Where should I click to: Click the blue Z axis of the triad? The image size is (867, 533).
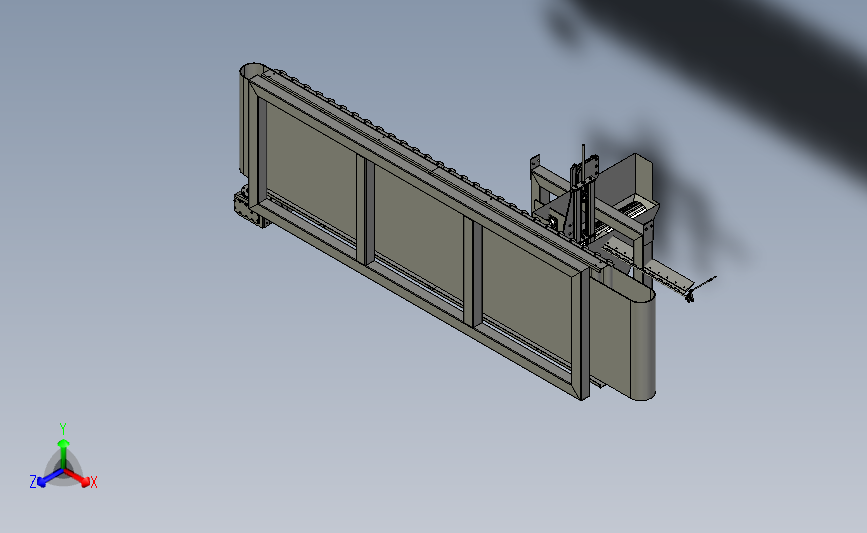[x=50, y=478]
